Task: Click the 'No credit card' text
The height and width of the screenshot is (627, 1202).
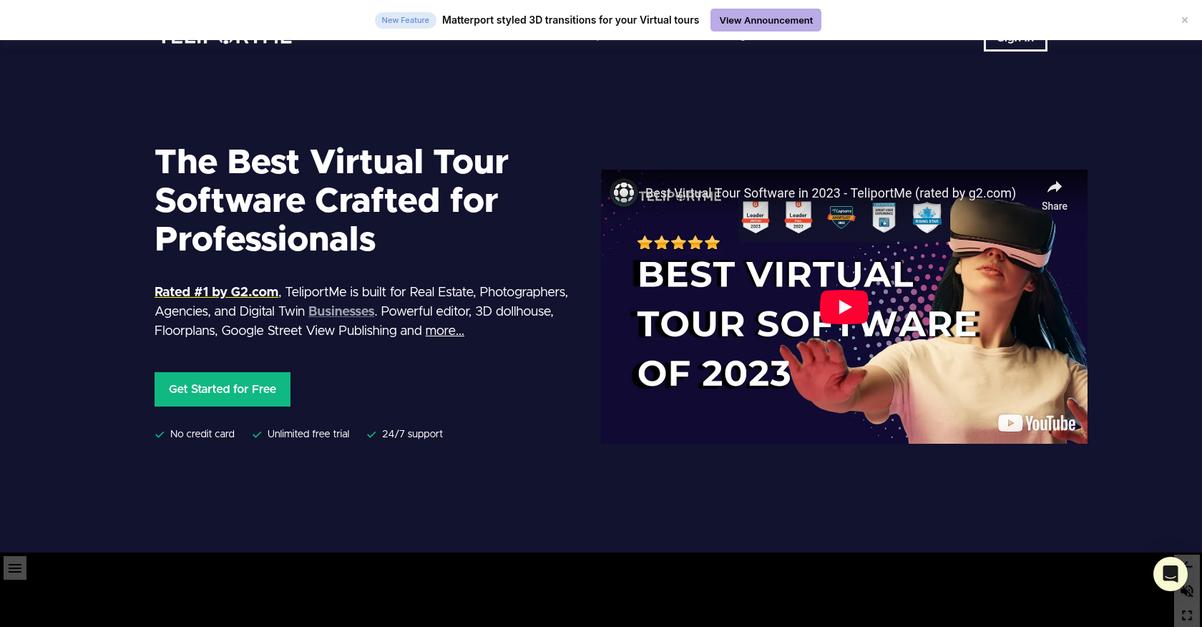Action: click(x=202, y=434)
